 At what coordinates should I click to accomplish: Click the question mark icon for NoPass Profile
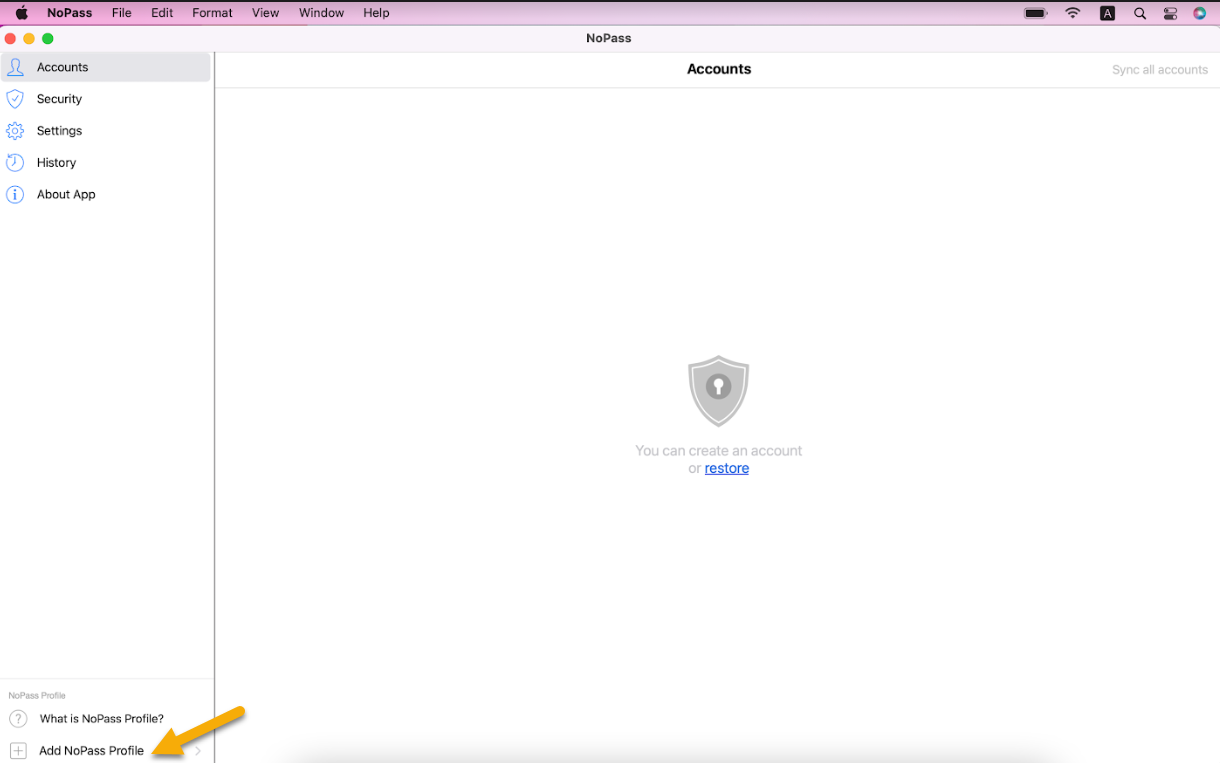pyautogui.click(x=18, y=719)
